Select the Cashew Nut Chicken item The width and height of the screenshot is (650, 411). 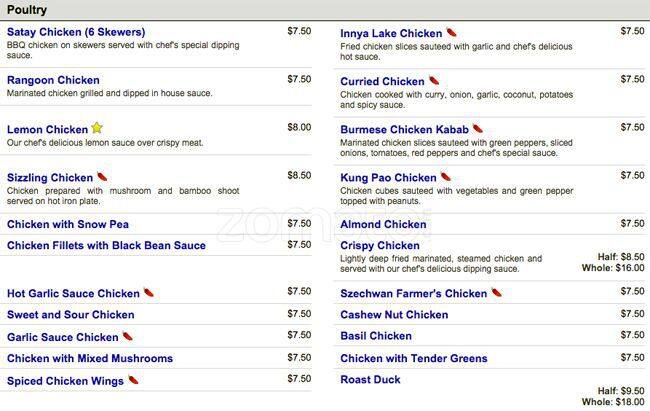tap(394, 315)
